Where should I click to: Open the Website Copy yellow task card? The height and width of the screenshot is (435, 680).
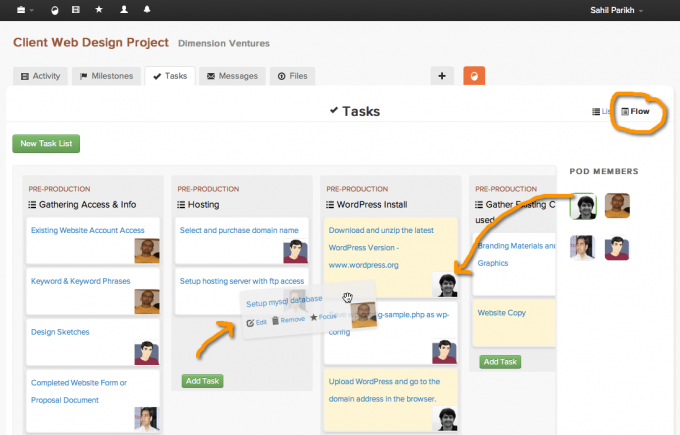tap(514, 323)
